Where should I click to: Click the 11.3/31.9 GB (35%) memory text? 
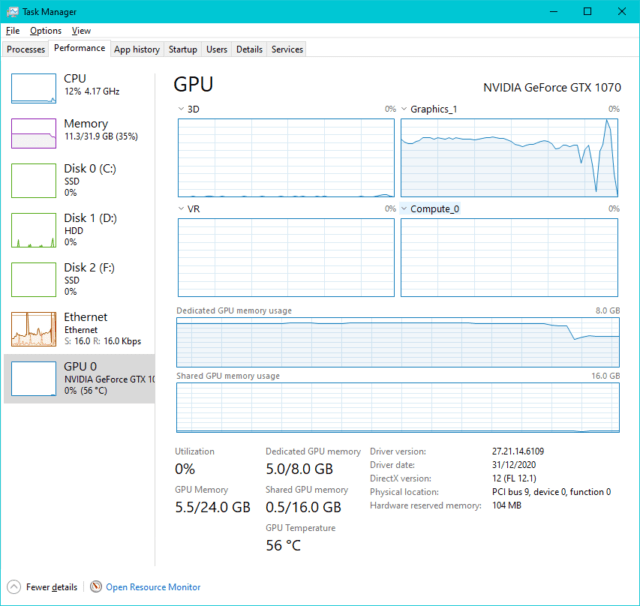tap(101, 136)
